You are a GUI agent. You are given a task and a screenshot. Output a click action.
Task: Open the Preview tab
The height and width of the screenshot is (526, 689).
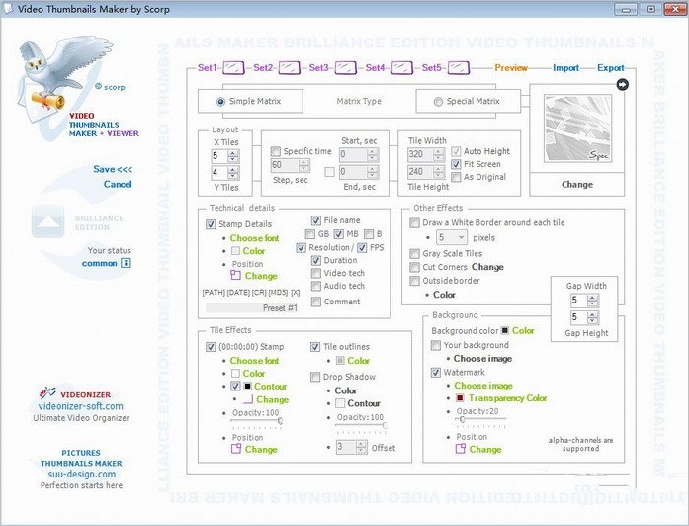tap(511, 68)
